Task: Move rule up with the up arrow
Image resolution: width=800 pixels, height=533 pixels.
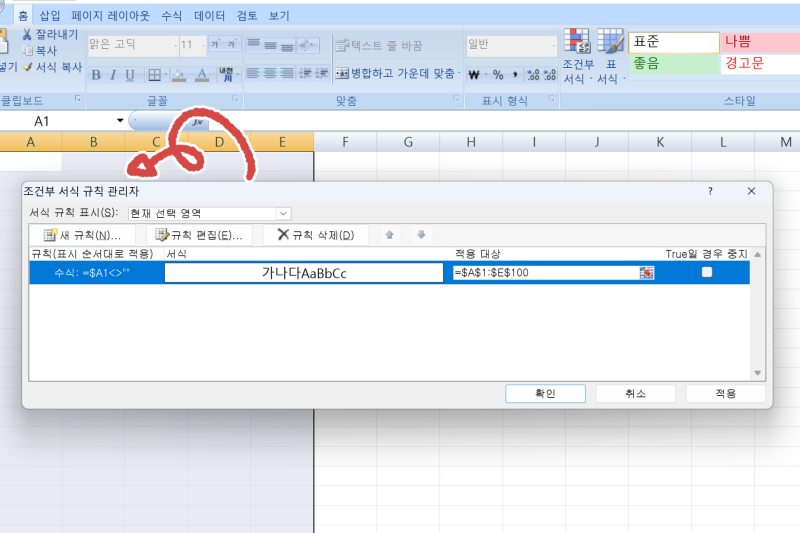Action: pyautogui.click(x=389, y=235)
